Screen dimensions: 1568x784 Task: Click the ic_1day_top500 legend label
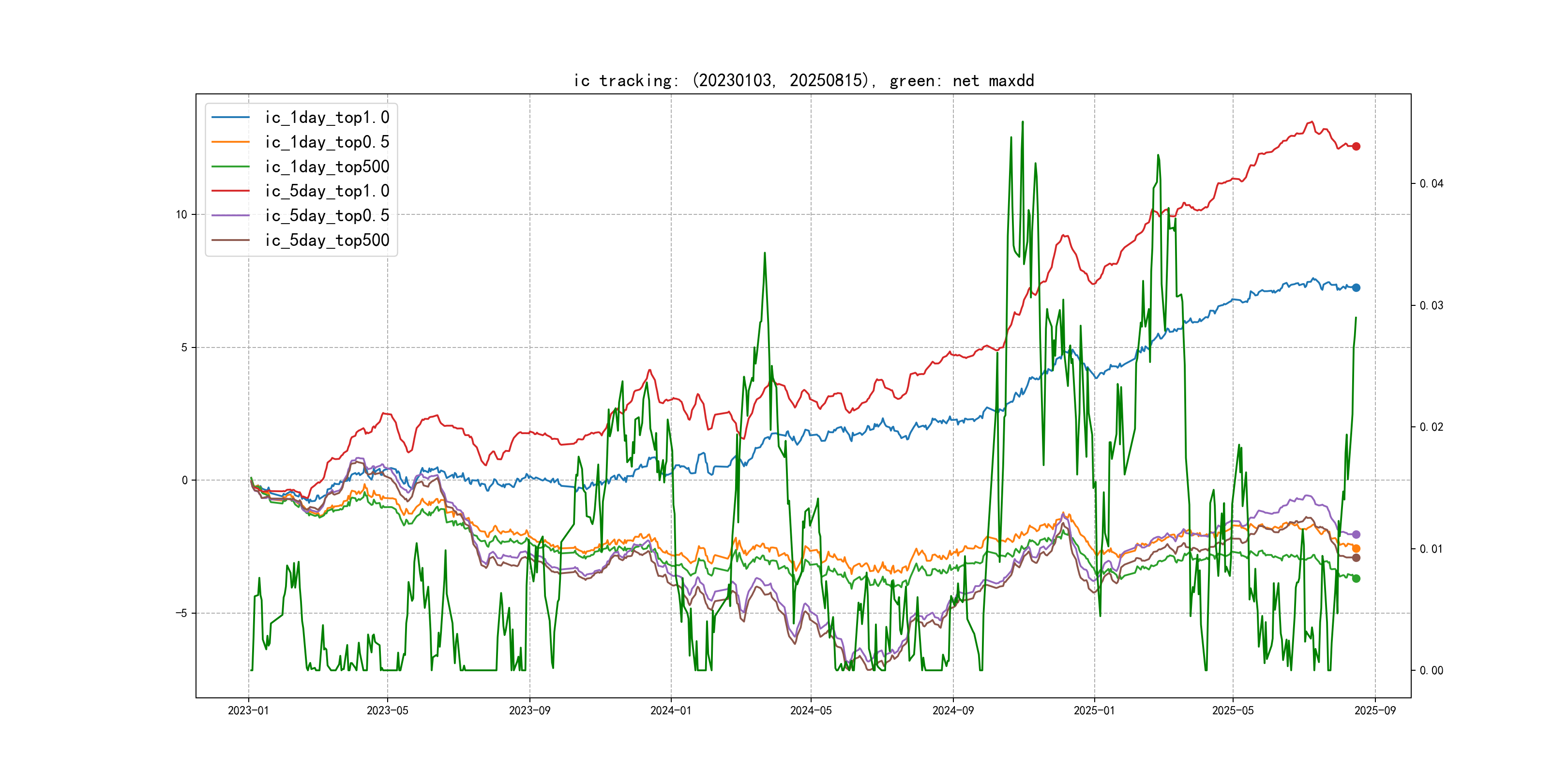click(x=326, y=166)
